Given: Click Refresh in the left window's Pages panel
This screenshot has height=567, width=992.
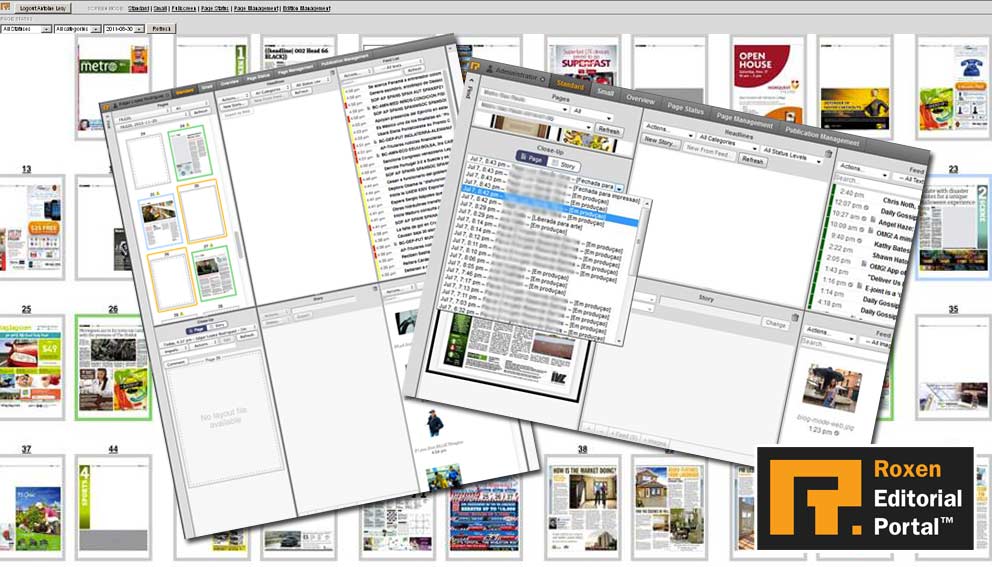Looking at the screenshot, I should (x=201, y=111).
